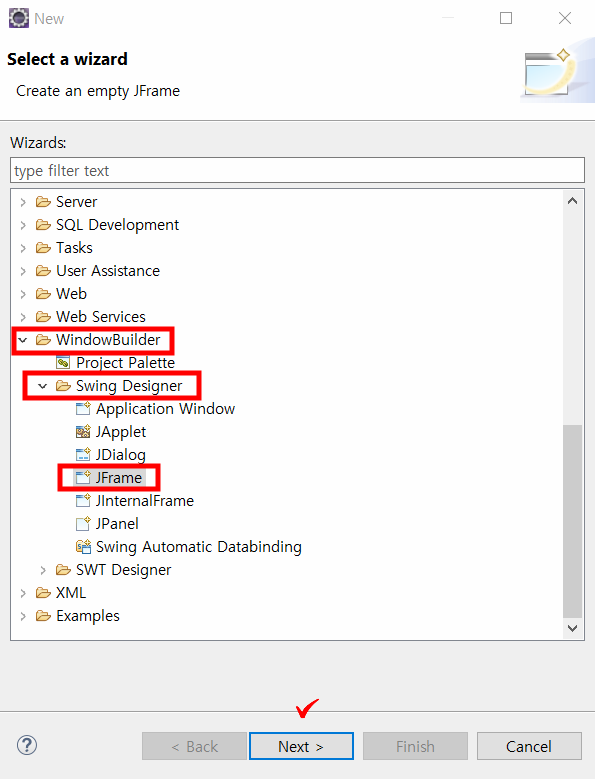The width and height of the screenshot is (595, 779).
Task: Click the WindowBuilder open folder icon
Action: (x=43, y=340)
